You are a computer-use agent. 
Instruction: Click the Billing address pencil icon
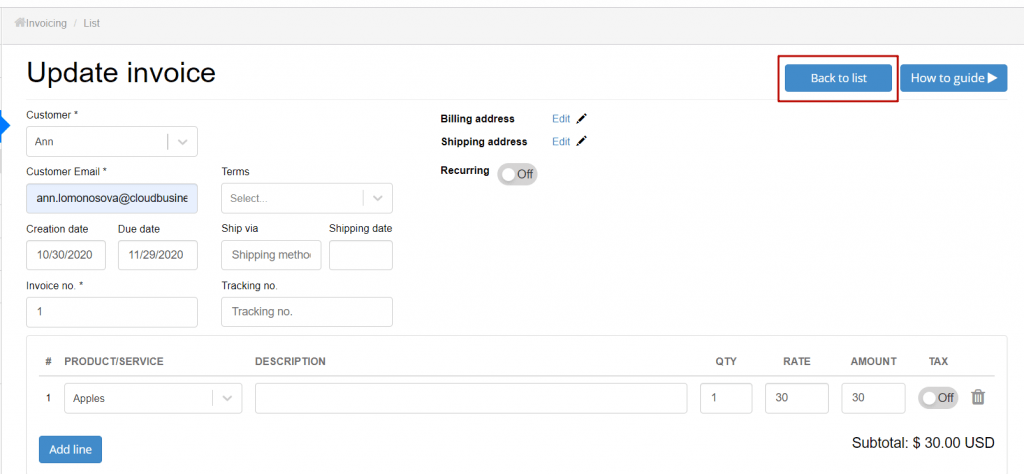pos(582,119)
